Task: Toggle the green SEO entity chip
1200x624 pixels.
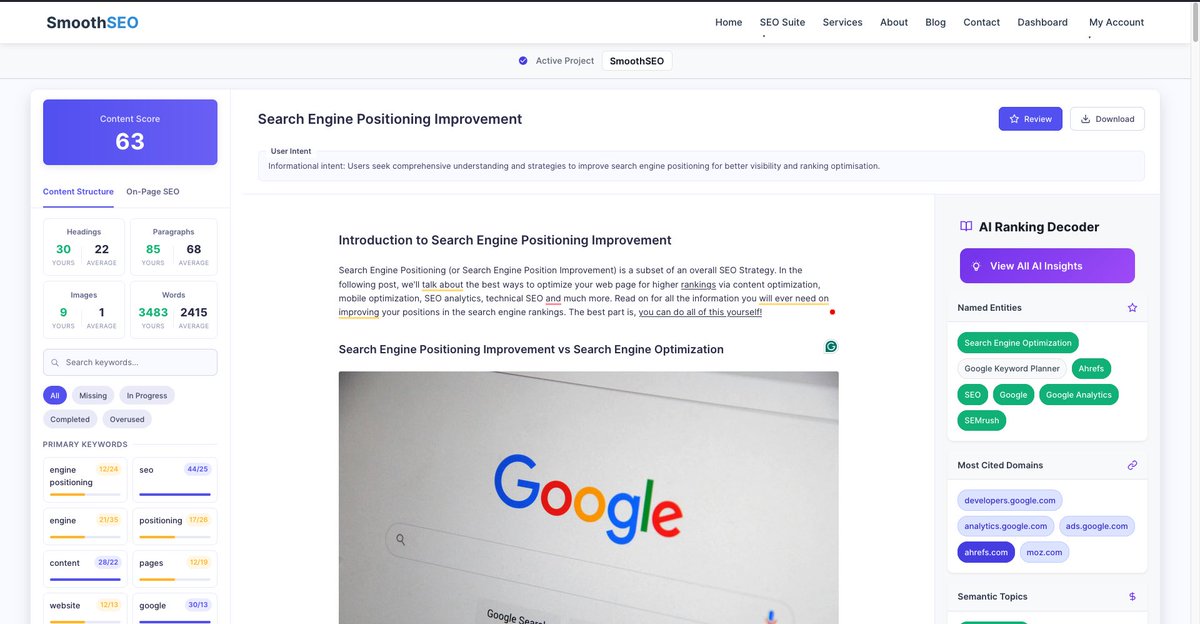Action: [x=972, y=395]
